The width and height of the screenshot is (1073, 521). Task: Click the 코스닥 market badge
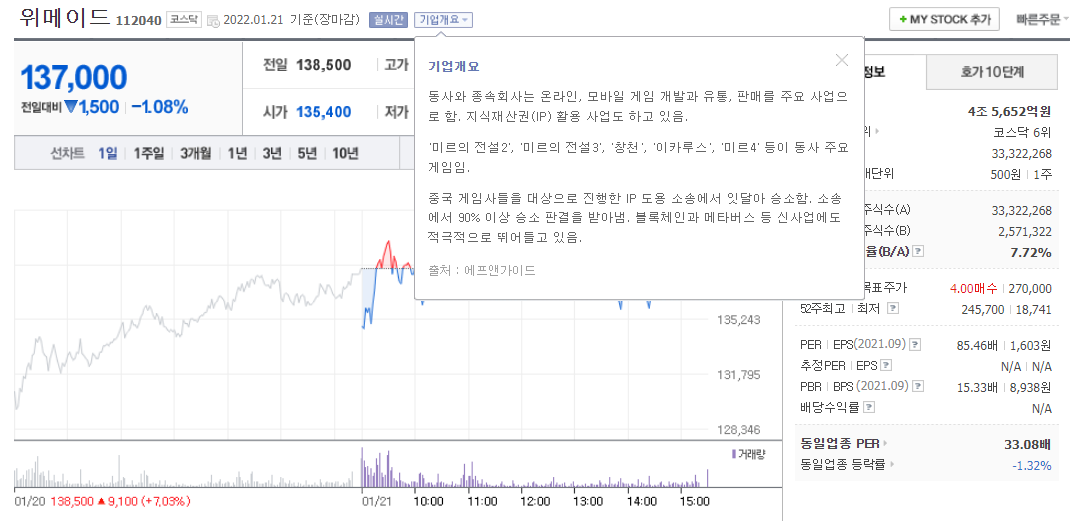[x=185, y=20]
